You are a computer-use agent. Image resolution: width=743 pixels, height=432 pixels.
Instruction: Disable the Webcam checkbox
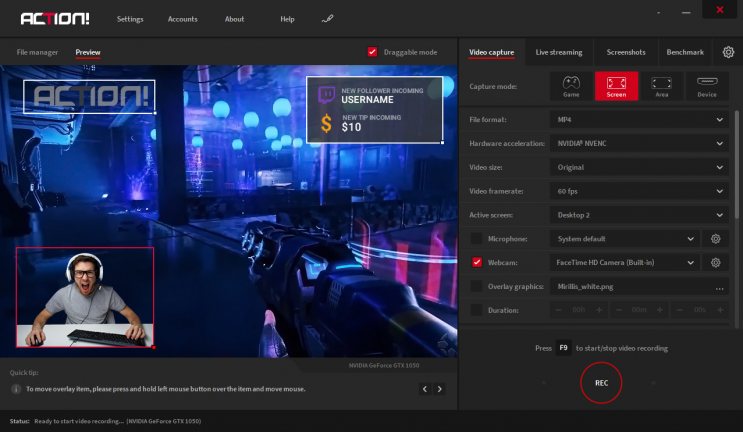477,262
